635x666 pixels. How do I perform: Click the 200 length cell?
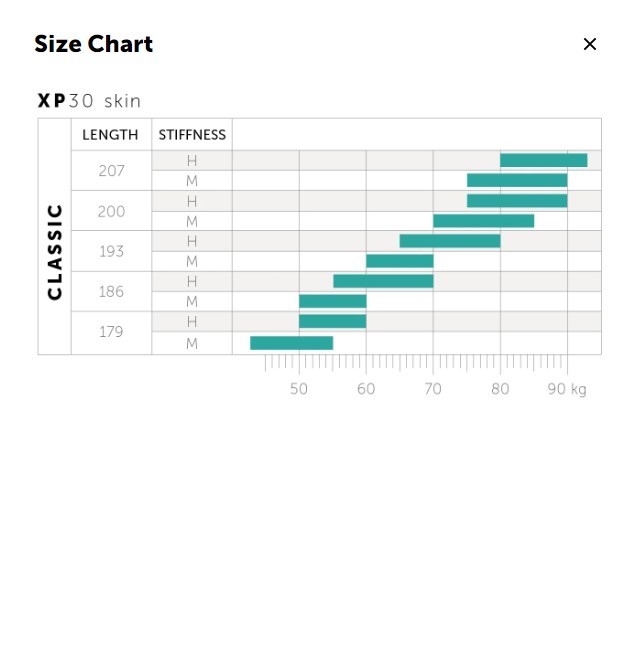coord(111,211)
